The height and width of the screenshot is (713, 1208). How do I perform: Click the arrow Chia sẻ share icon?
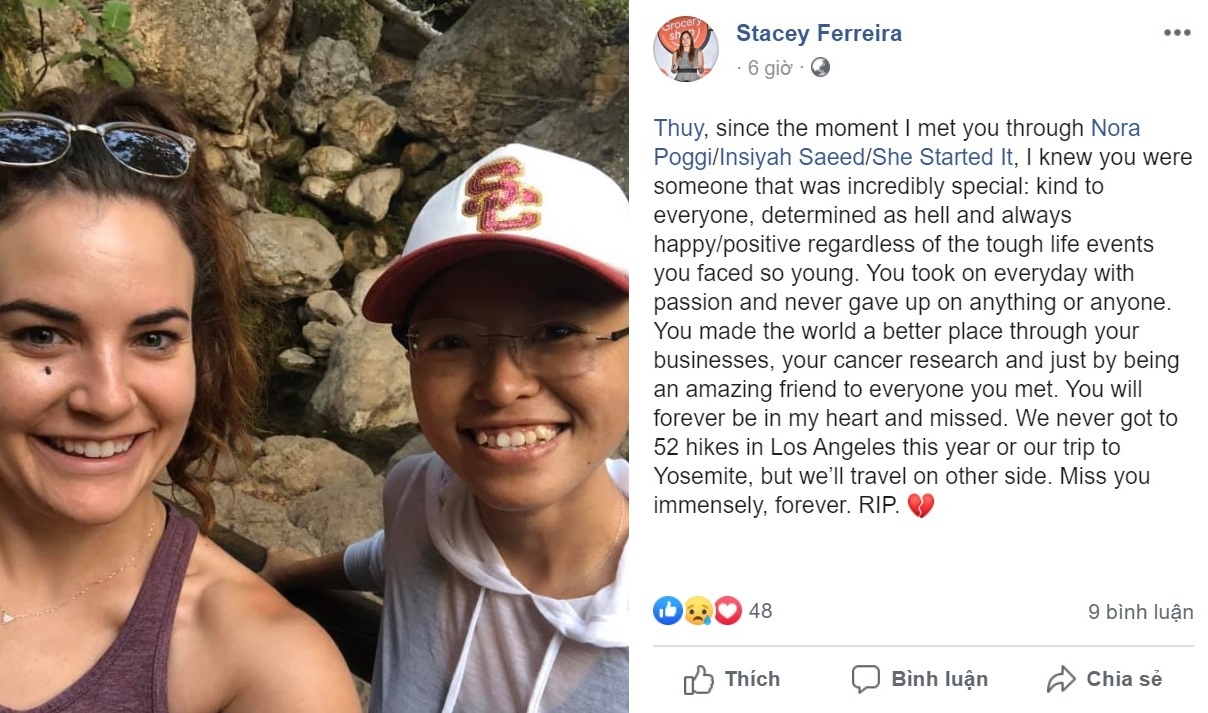[x=1060, y=680]
